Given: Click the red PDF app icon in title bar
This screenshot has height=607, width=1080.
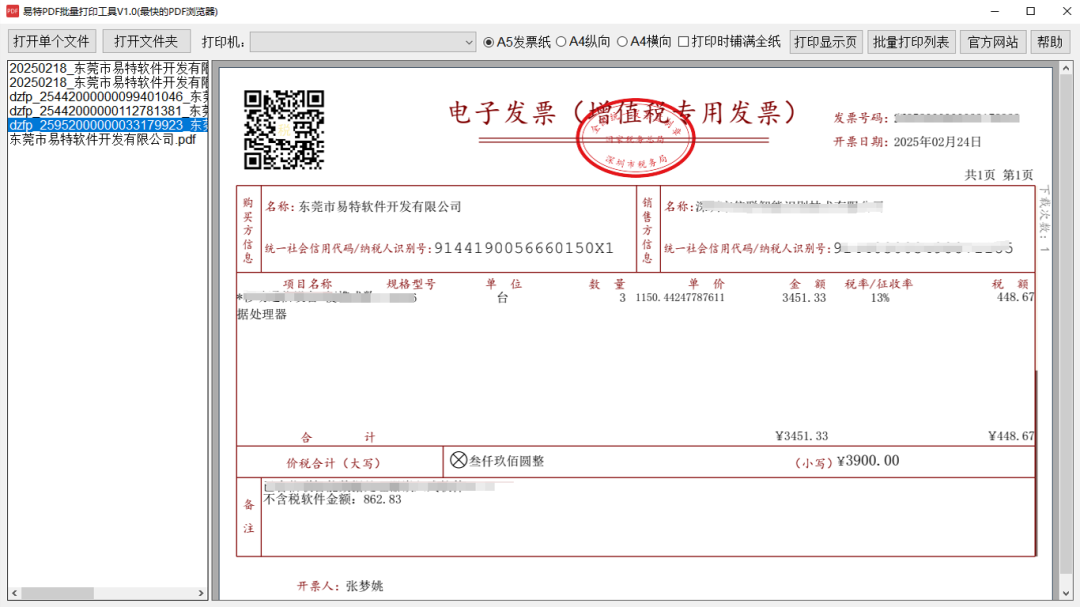Looking at the screenshot, I should [13, 11].
